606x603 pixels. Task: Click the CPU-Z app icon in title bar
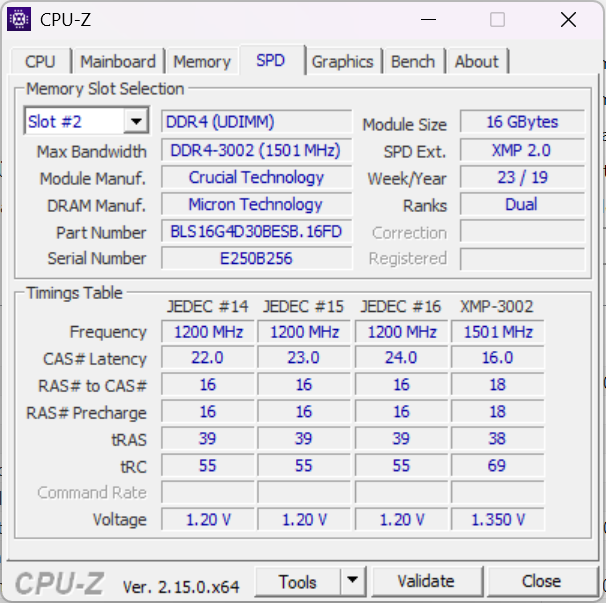click(x=19, y=19)
